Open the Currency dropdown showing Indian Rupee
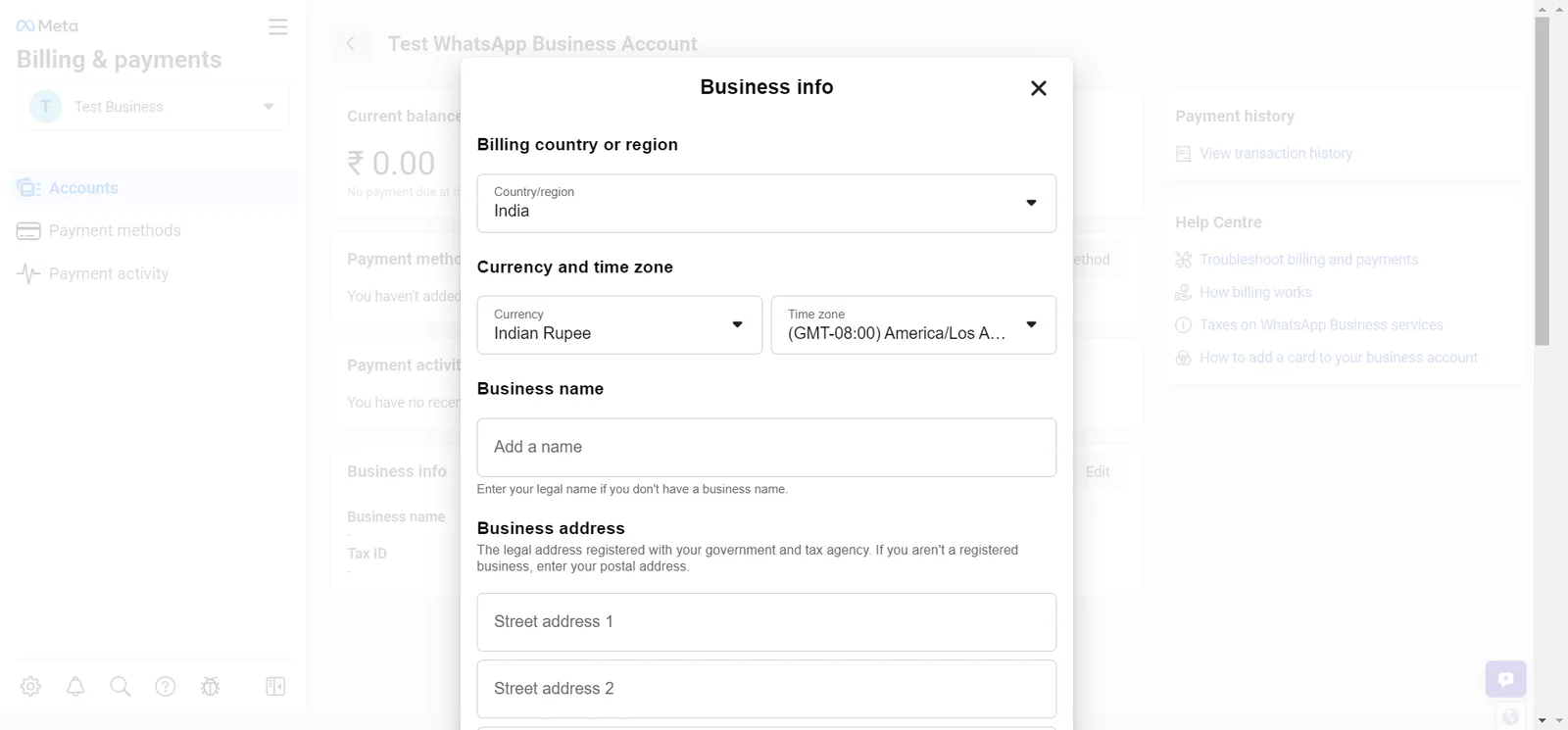 [619, 324]
